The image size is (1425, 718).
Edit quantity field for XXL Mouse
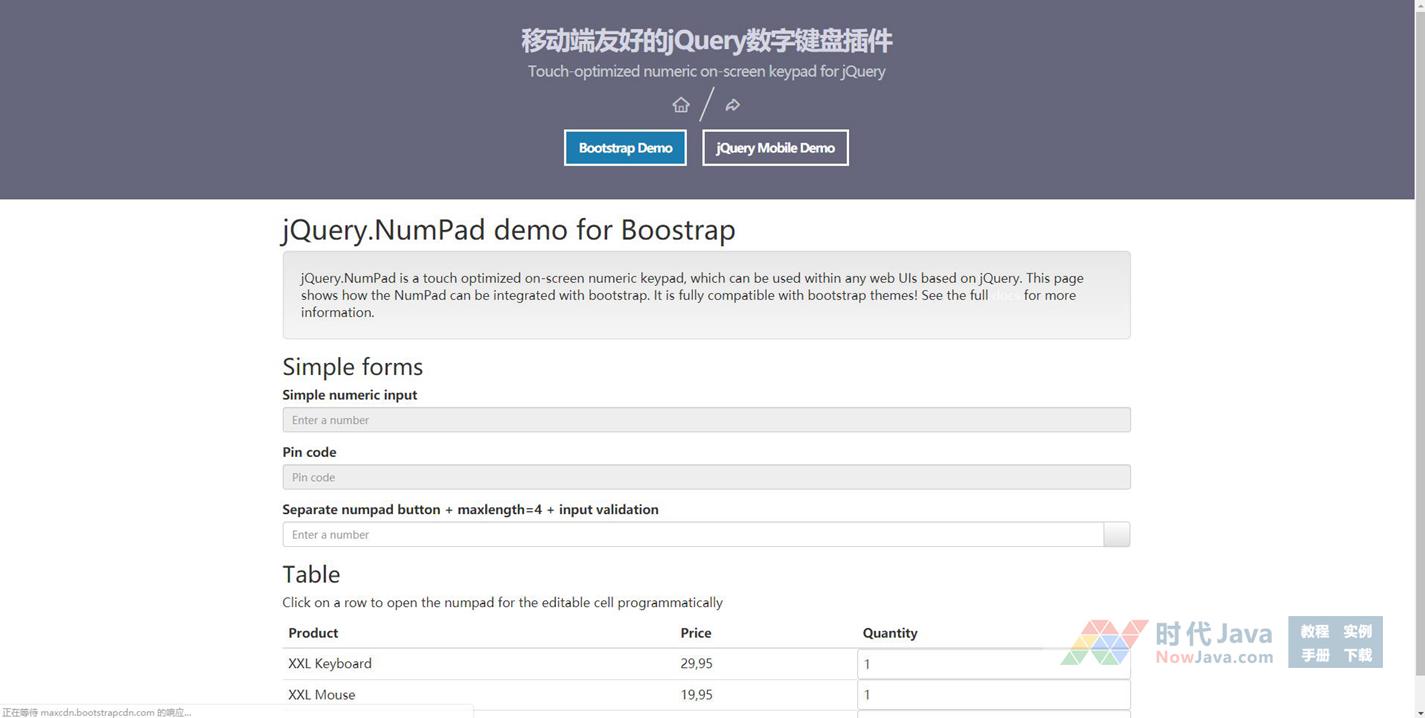click(x=993, y=695)
